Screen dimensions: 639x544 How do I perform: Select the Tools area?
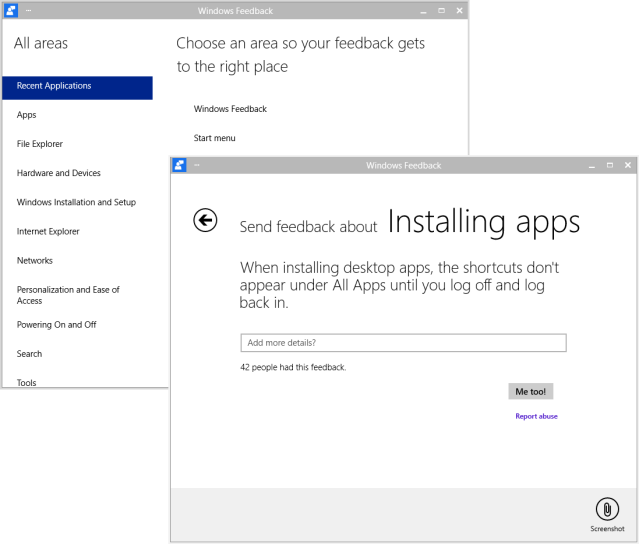pos(26,383)
